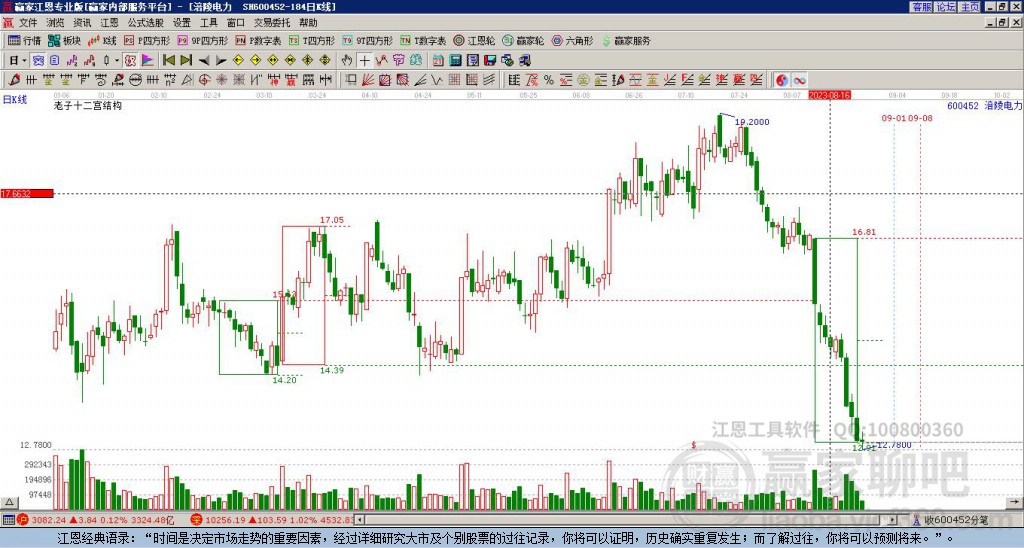Click the colored flag icon
This screenshot has height=548, width=1024.
click(148, 61)
